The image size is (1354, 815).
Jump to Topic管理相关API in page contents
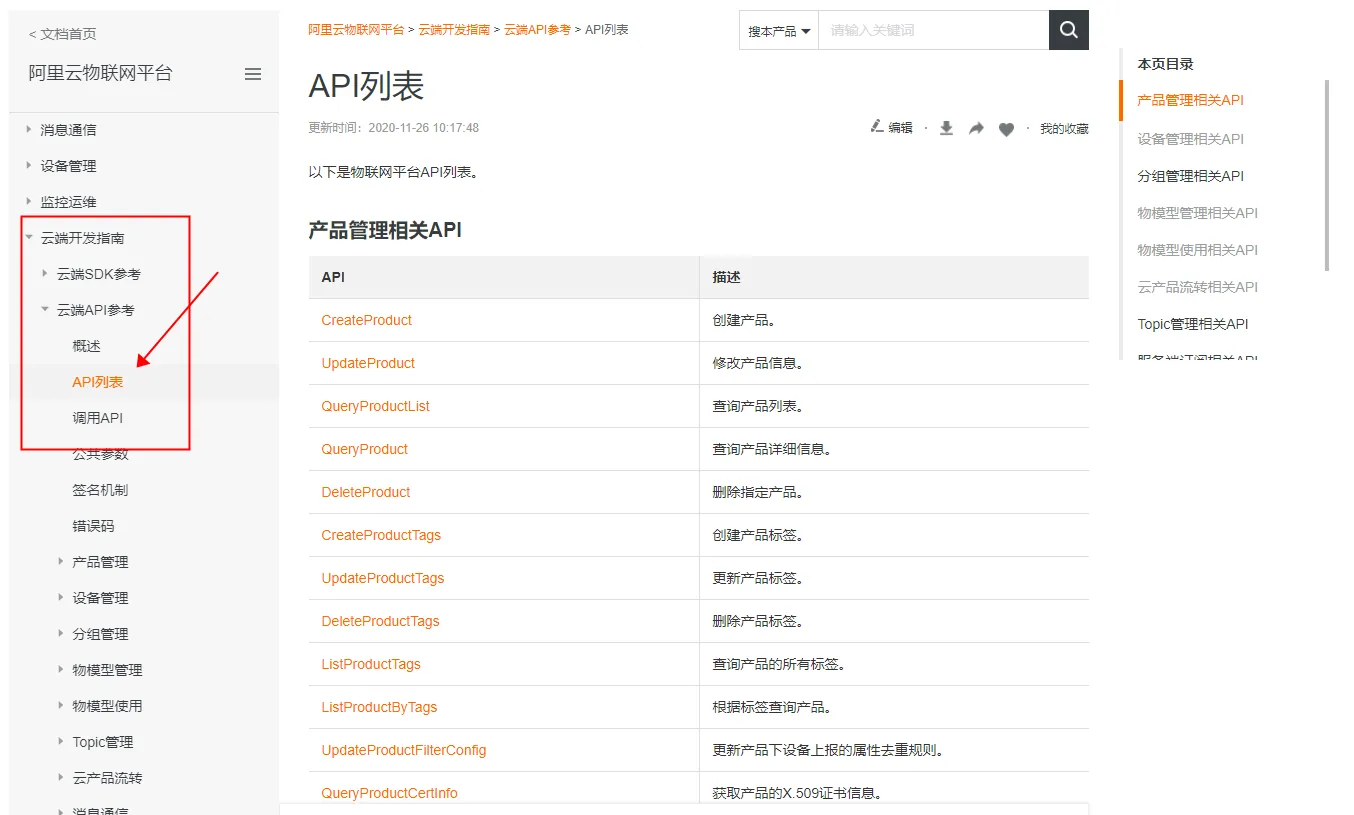click(x=1193, y=324)
